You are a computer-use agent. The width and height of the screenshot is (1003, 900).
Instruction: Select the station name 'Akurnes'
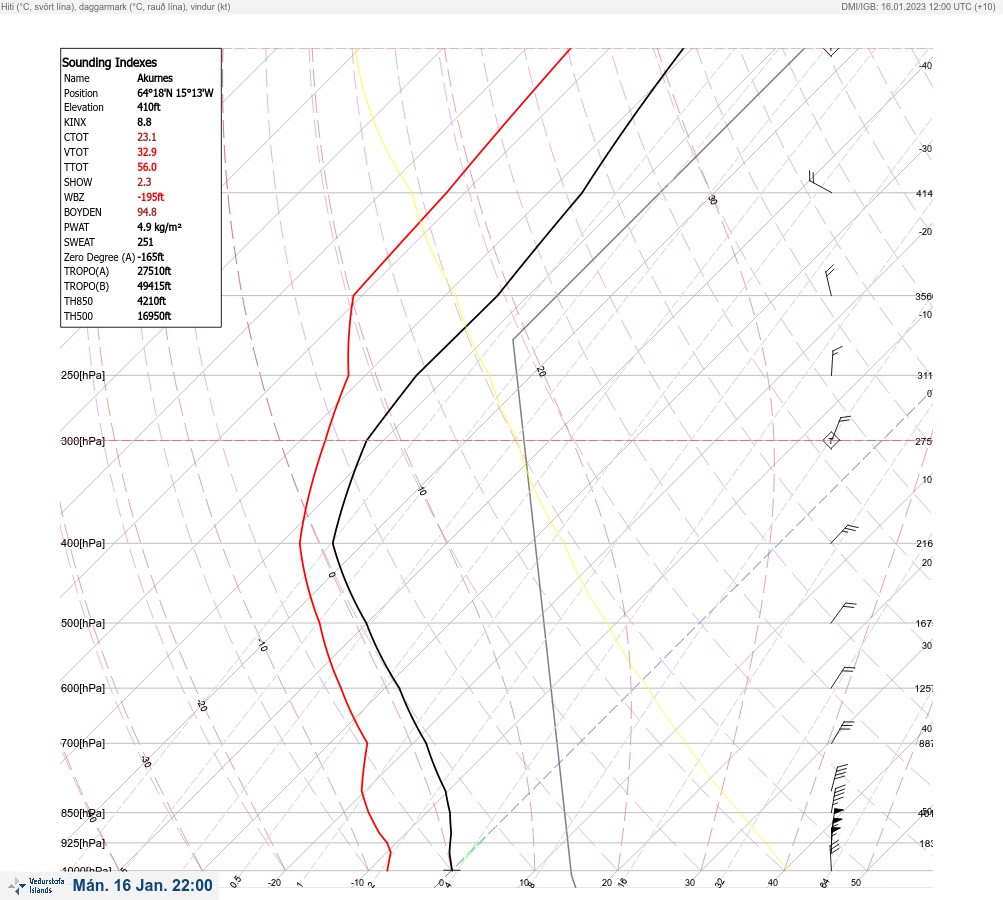(x=155, y=78)
